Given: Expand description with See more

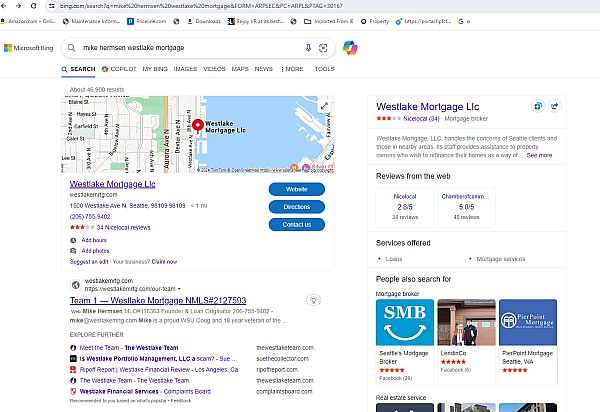Looking at the screenshot, I should [x=539, y=155].
